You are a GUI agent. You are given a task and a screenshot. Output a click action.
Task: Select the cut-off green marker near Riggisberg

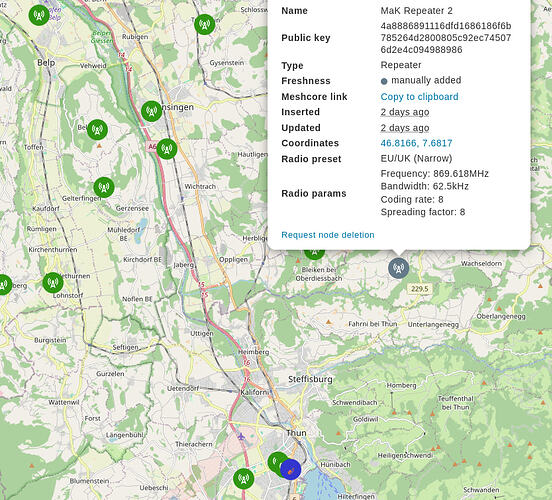pos(5,285)
